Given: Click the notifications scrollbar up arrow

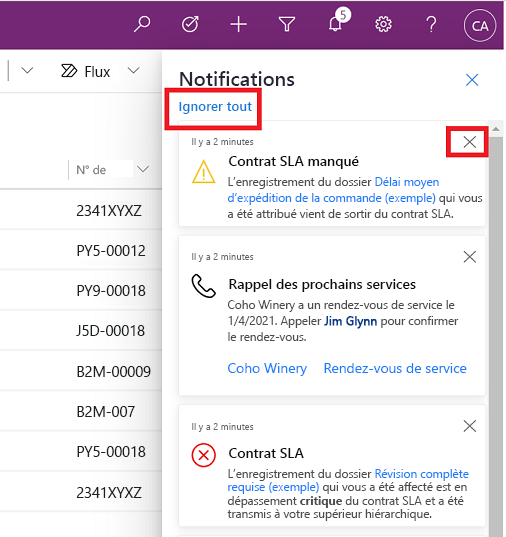Looking at the screenshot, I should click(x=496, y=129).
